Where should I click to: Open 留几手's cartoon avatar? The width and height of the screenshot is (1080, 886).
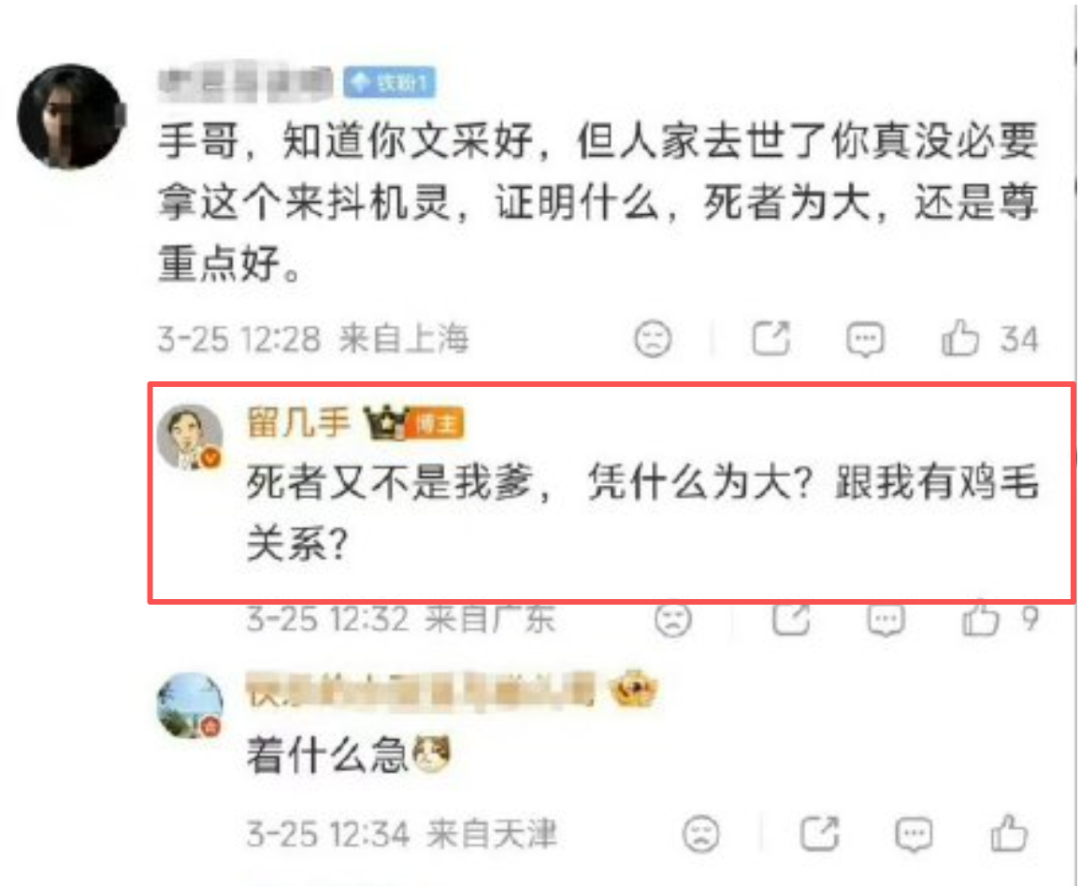click(190, 437)
